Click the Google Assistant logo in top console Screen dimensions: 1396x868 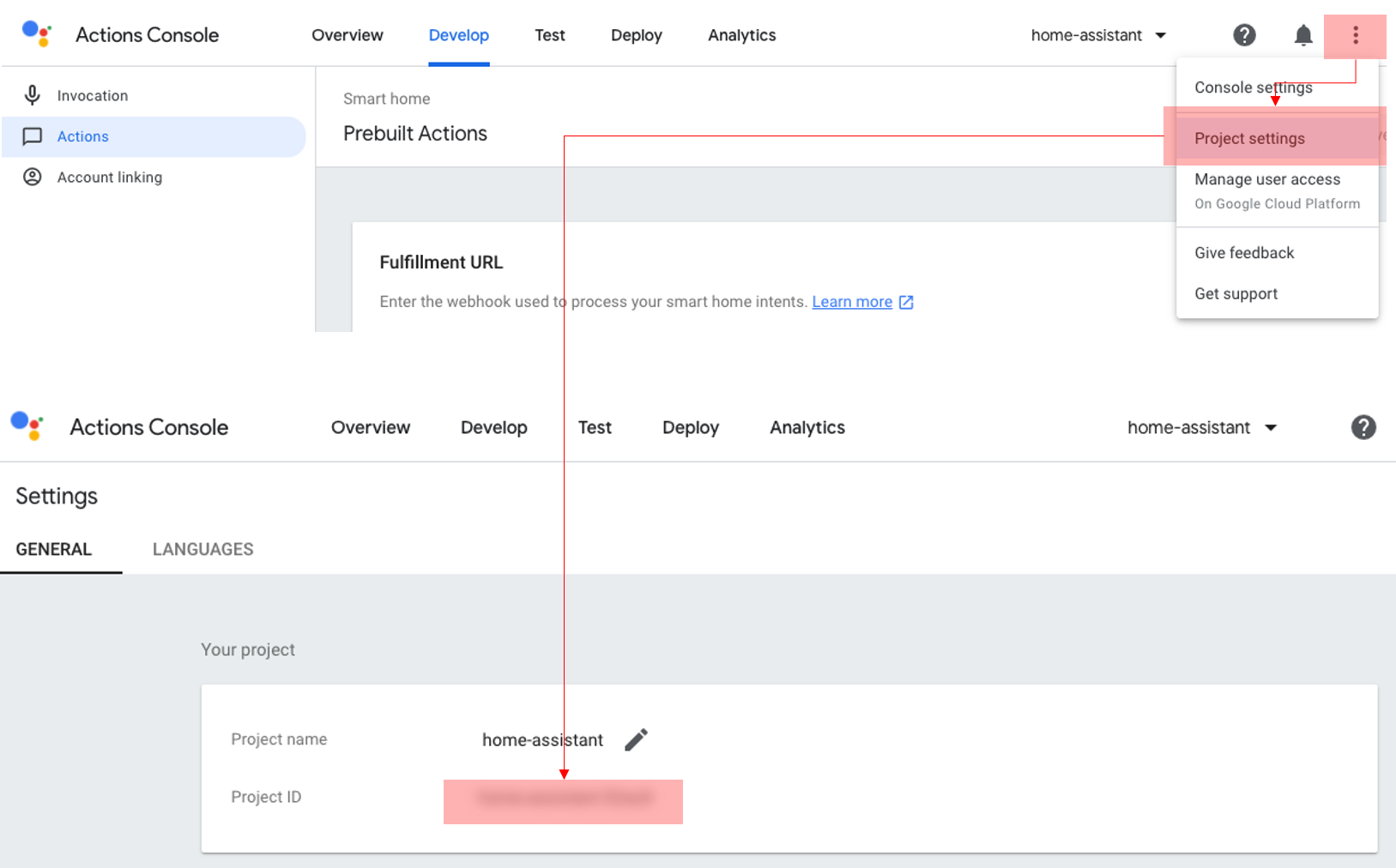pyautogui.click(x=37, y=34)
